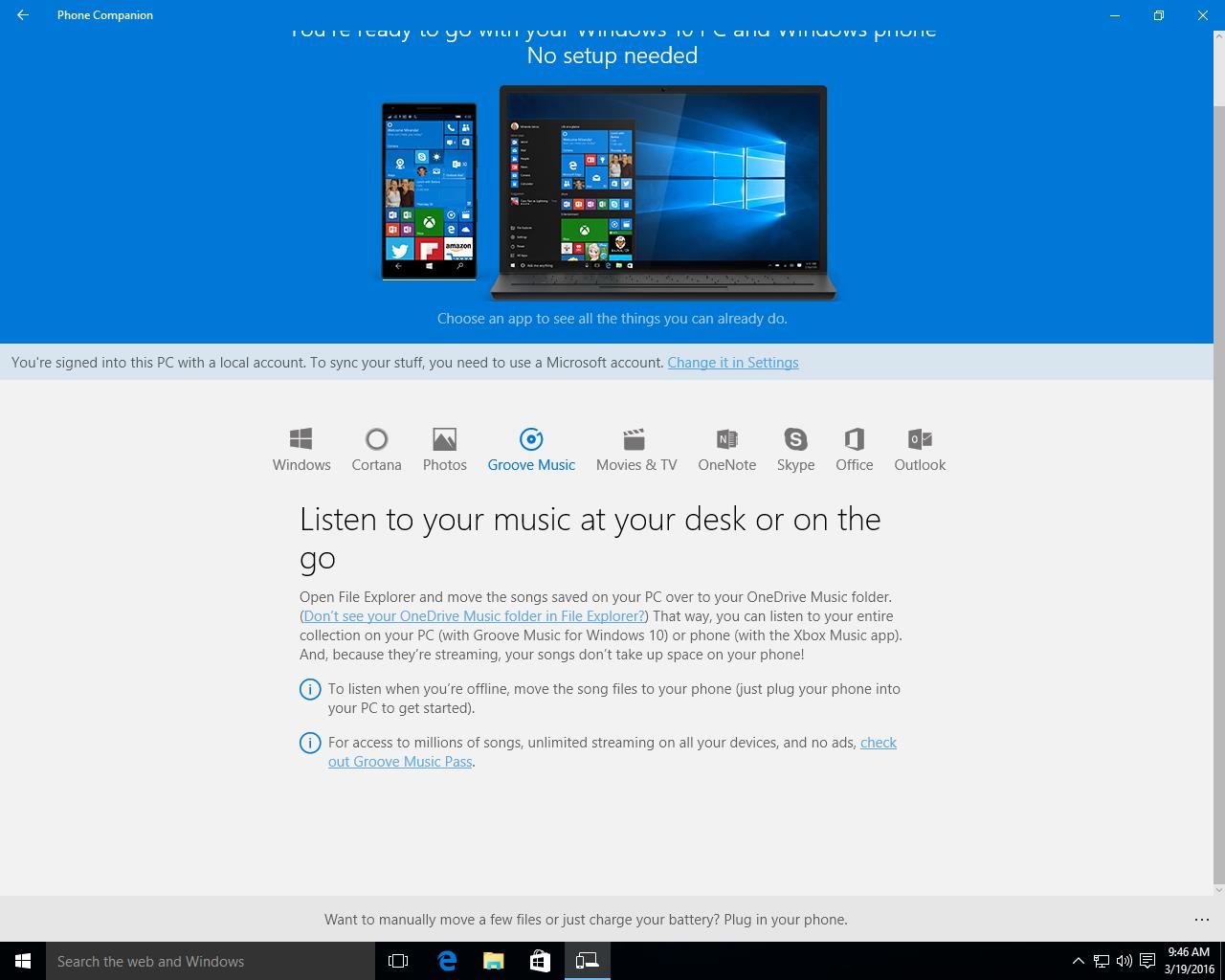
Task: Click the info icon beside Groove Music Pass tip
Action: click(x=310, y=743)
